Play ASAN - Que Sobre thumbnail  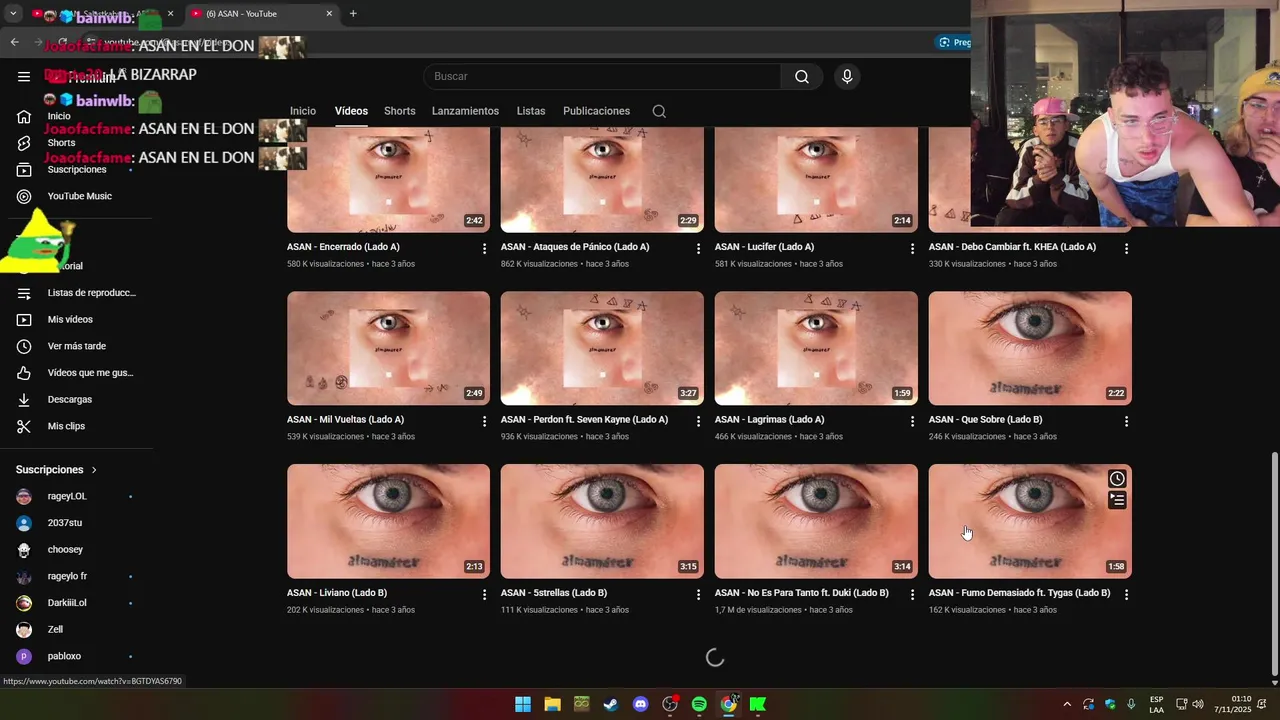pyautogui.click(x=1030, y=348)
